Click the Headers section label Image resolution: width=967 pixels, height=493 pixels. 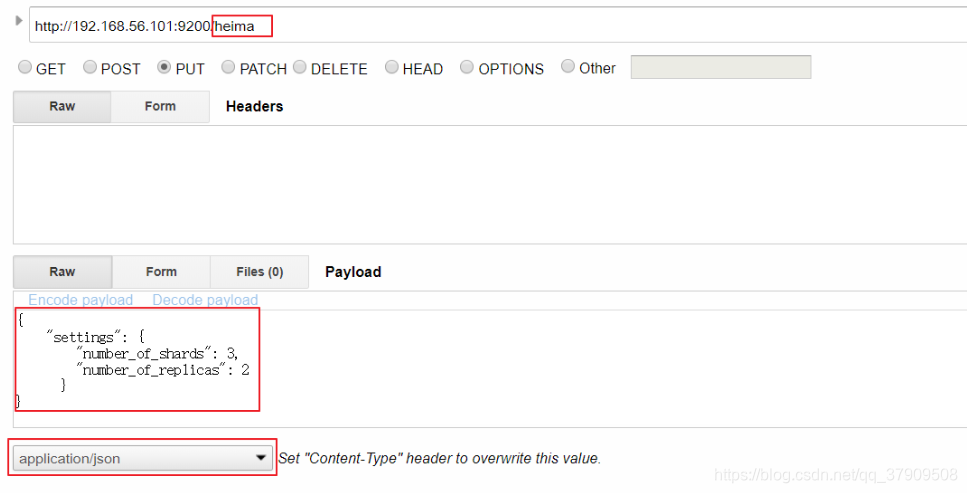255,106
